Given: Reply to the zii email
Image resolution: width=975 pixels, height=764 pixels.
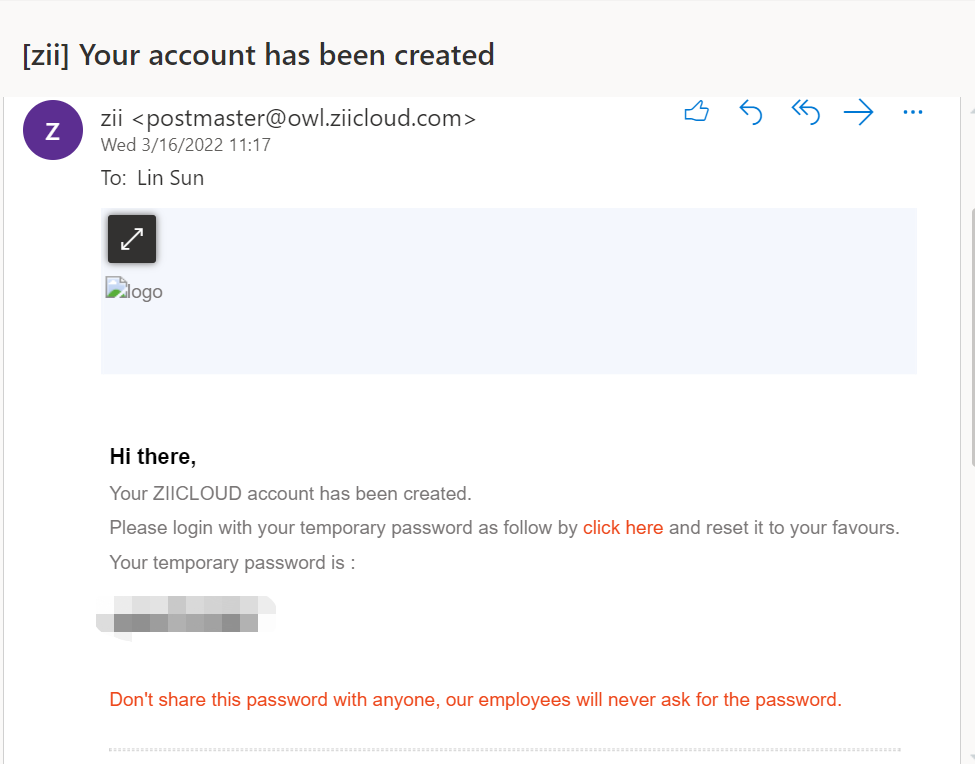Looking at the screenshot, I should pos(751,113).
